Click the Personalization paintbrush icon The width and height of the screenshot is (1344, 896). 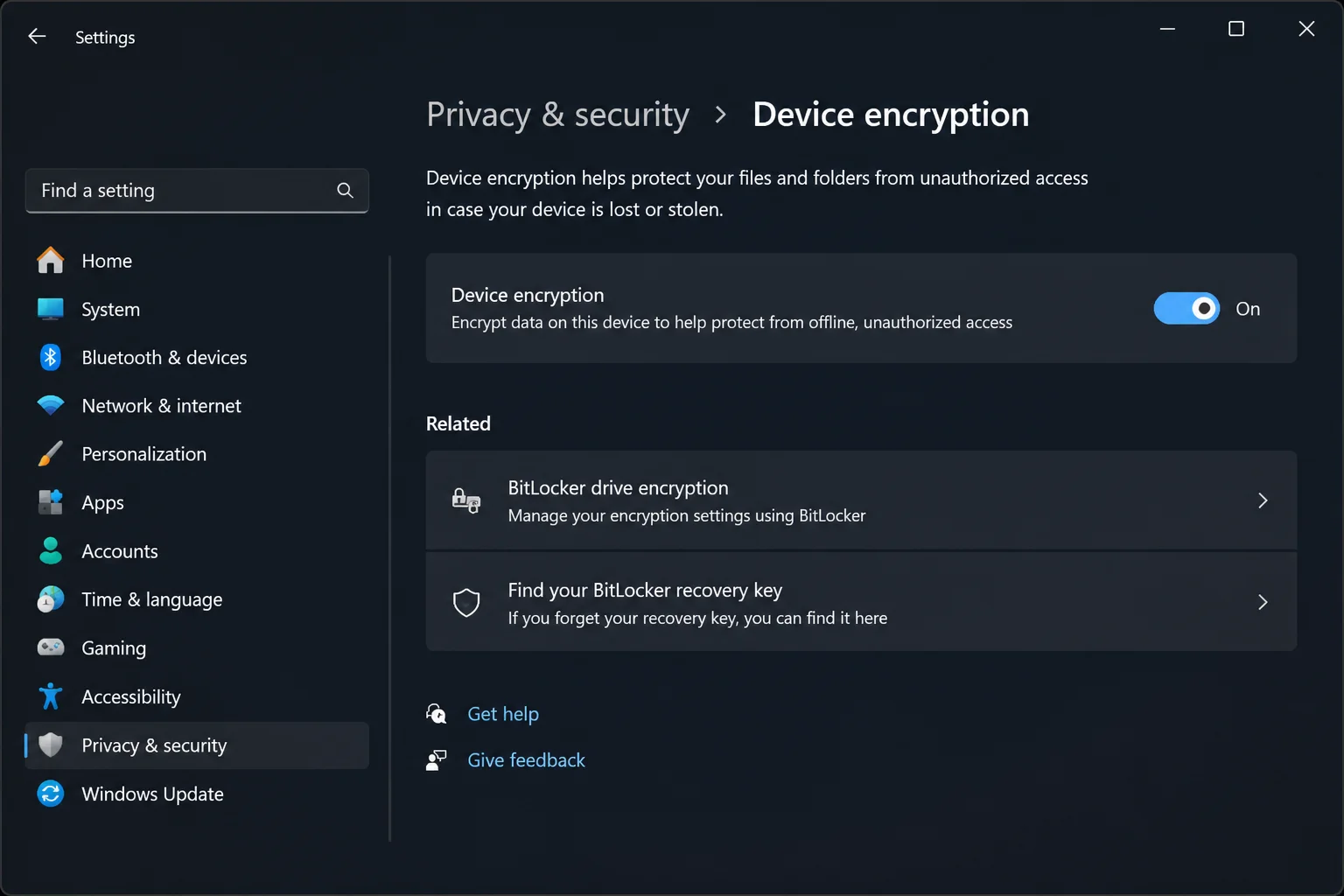pos(51,454)
